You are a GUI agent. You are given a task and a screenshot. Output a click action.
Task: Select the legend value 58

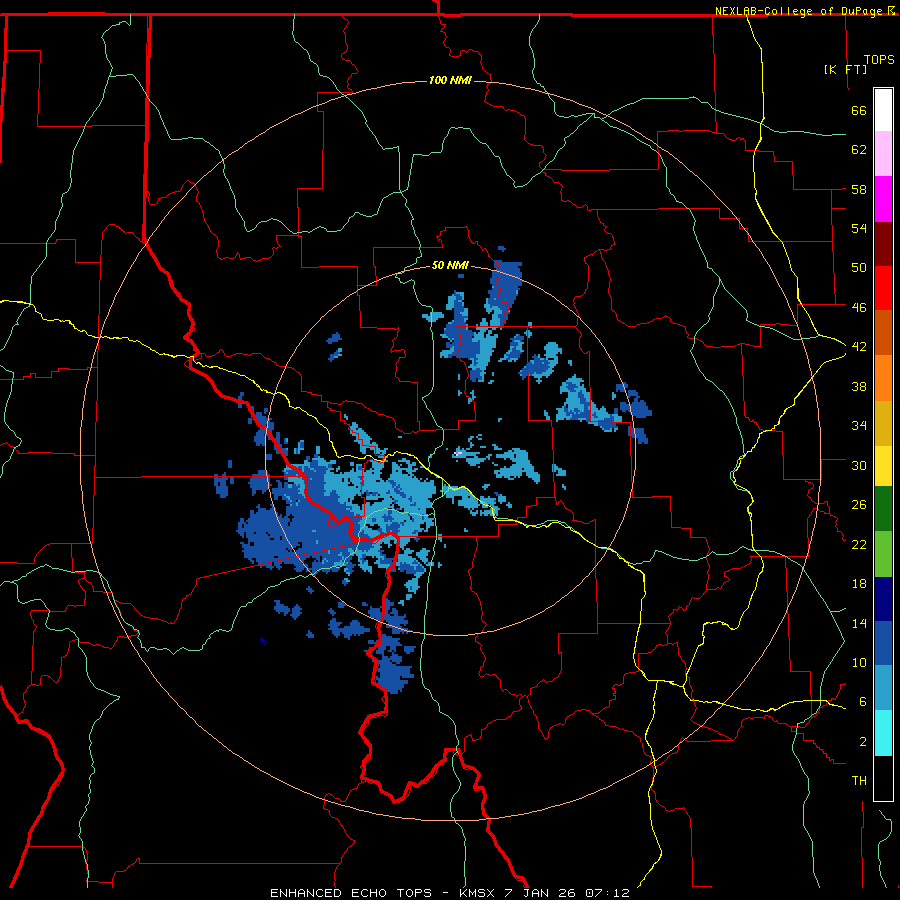859,189
